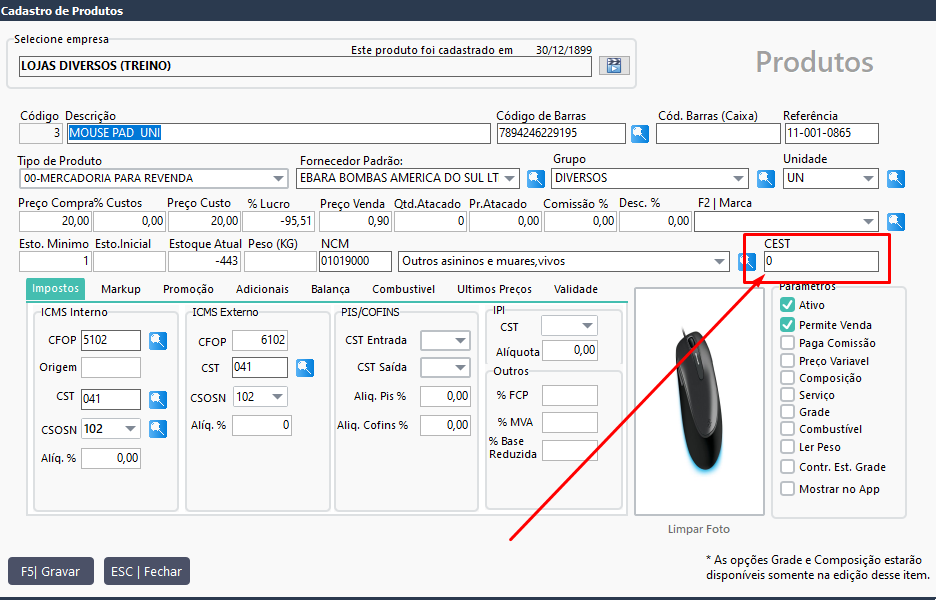
Task: Click the Referência input field
Action: coord(831,133)
